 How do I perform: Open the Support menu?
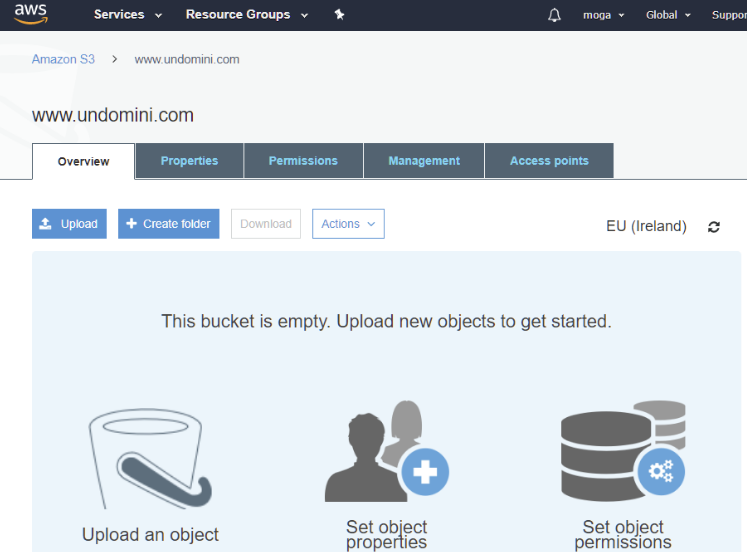(x=729, y=15)
